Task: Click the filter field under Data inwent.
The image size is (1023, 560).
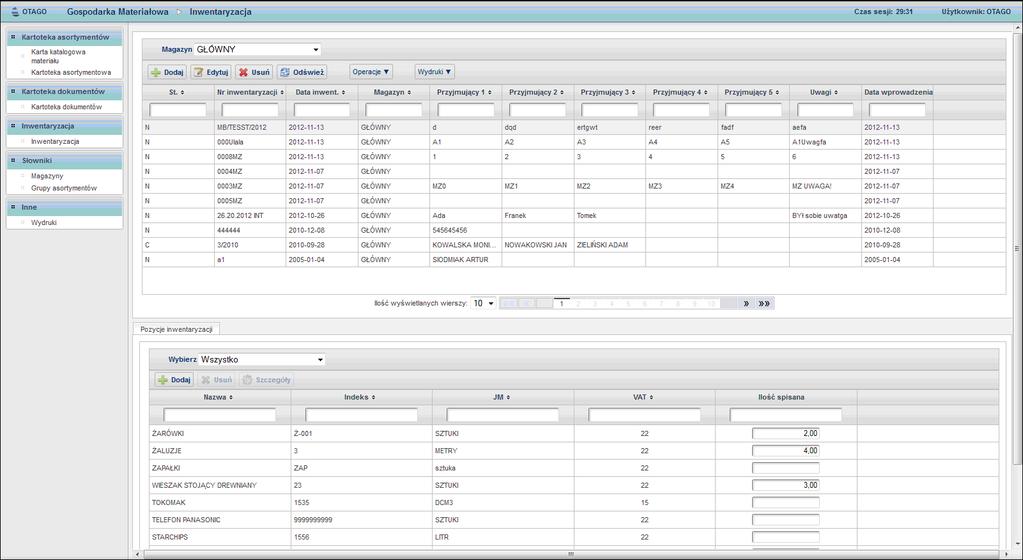Action: [322, 110]
